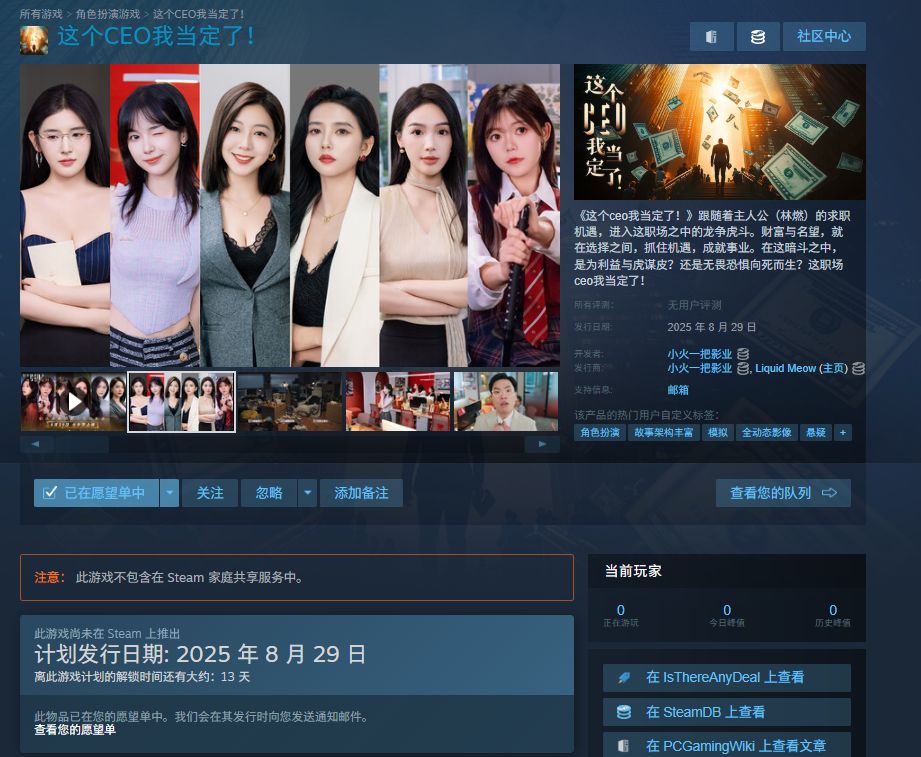The height and width of the screenshot is (757, 921).
Task: Click the screenshot strip scrollbar handle
Action: [x=82, y=444]
